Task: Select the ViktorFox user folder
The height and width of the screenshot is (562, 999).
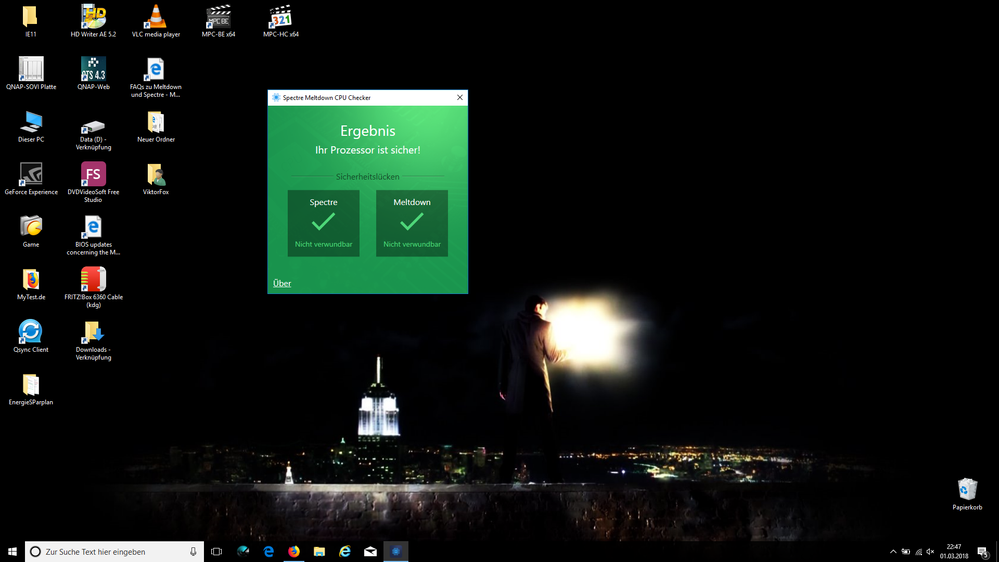Action: [x=155, y=178]
